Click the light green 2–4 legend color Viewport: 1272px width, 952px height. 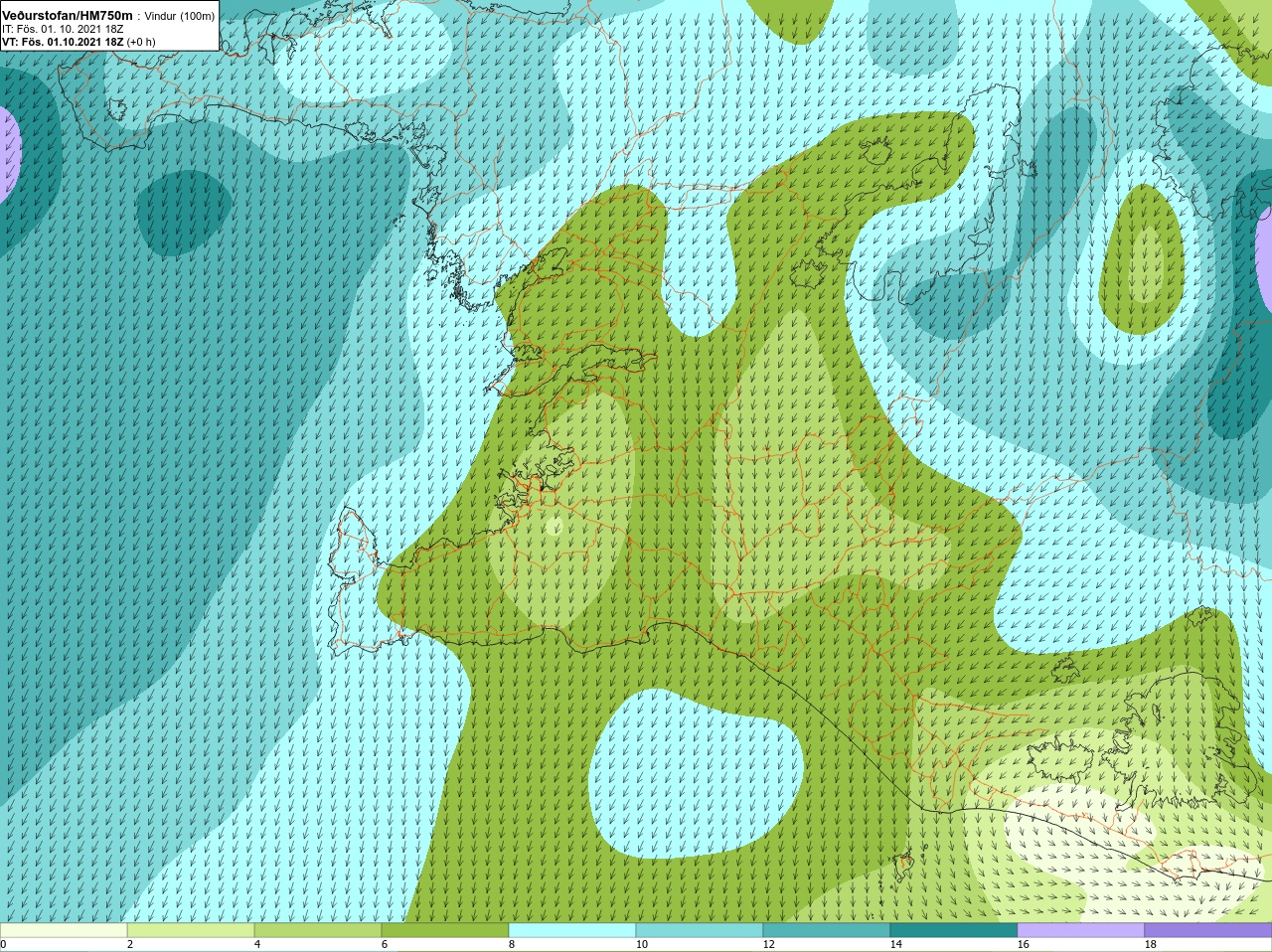click(191, 930)
